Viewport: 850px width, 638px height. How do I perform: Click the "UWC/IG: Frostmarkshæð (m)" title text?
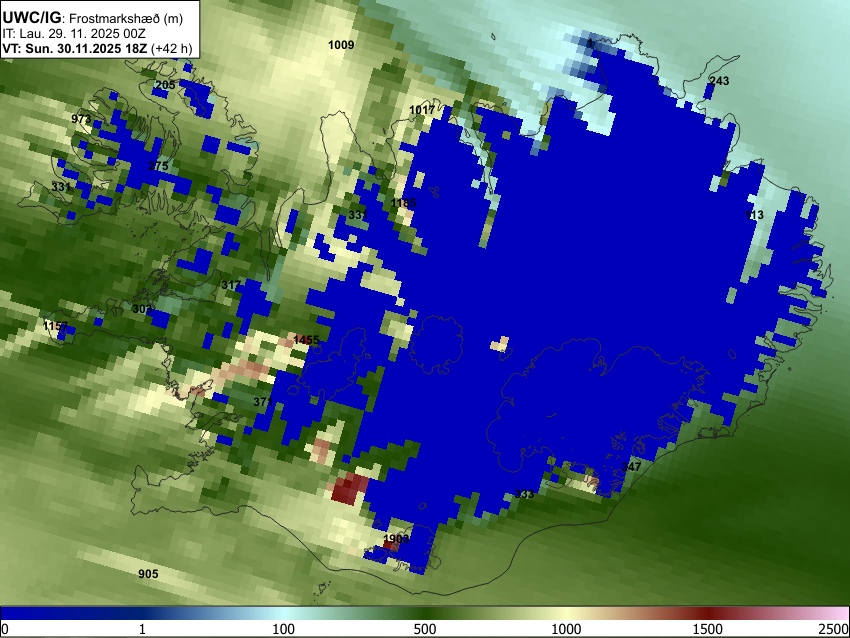click(x=93, y=18)
